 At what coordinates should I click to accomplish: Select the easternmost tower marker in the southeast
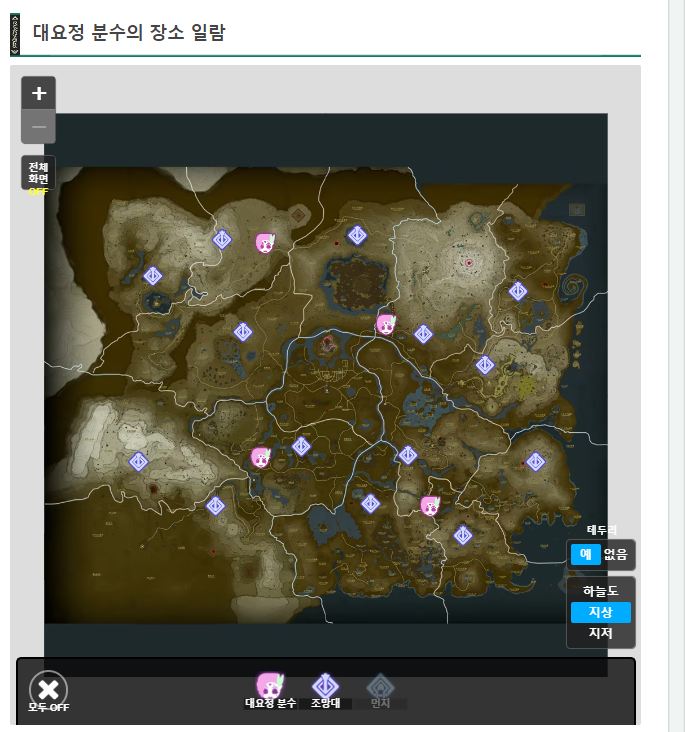click(x=536, y=462)
